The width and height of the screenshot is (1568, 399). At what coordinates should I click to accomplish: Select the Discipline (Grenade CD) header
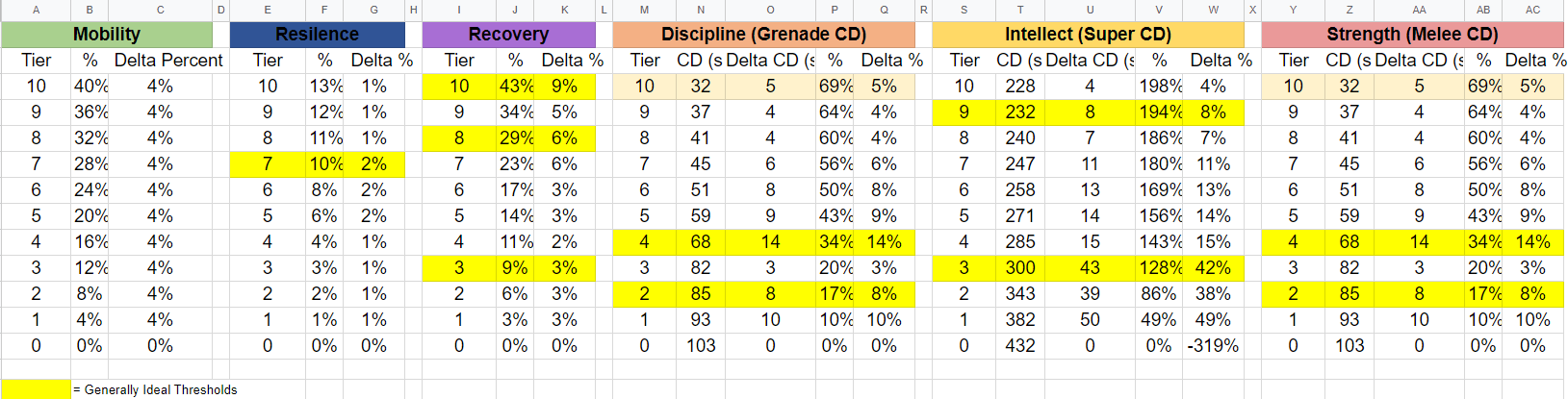[x=763, y=35]
